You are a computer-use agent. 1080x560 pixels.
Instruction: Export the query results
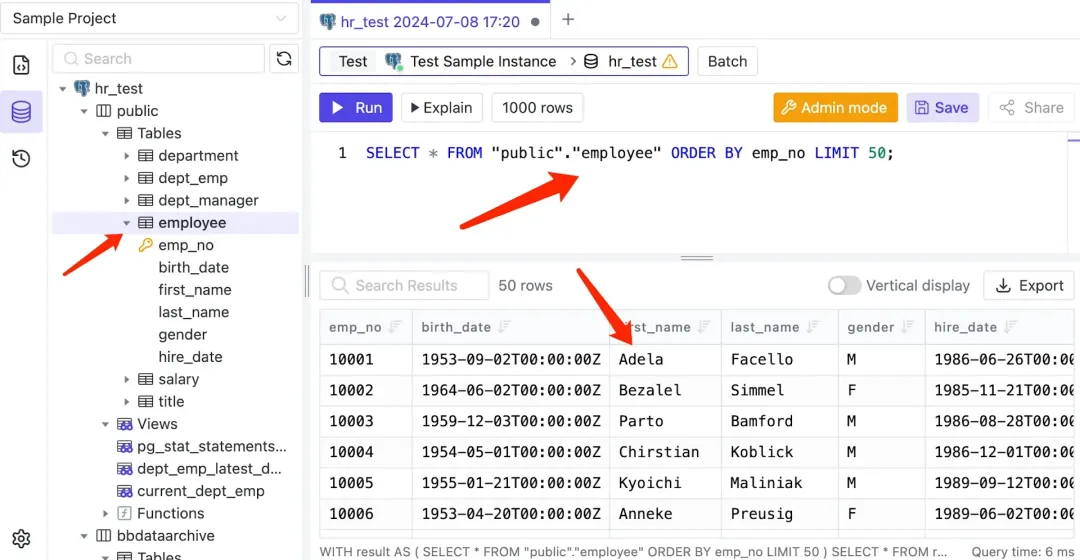click(1029, 285)
